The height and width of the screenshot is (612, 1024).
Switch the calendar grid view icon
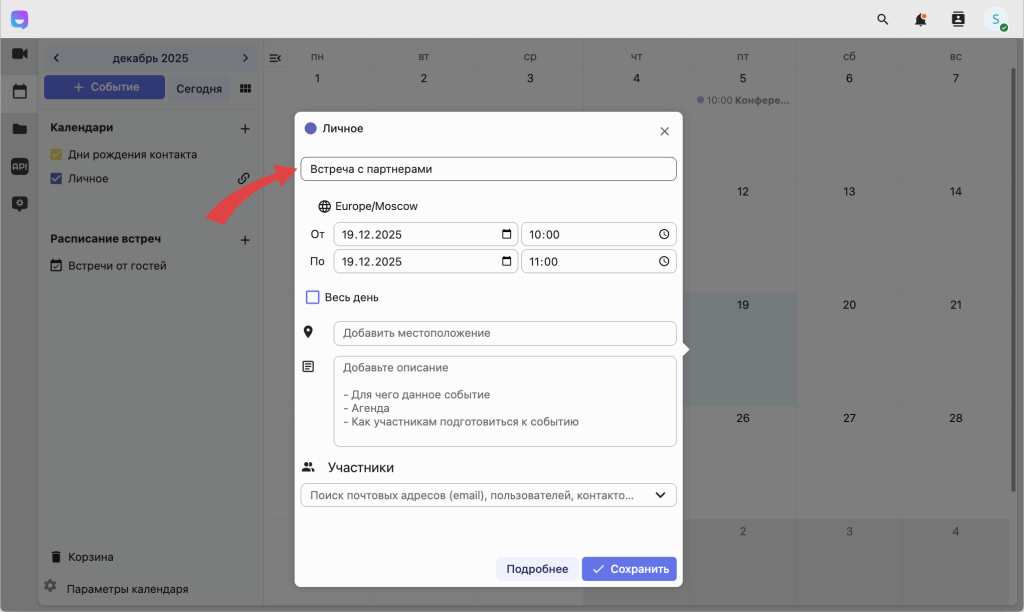(x=245, y=88)
